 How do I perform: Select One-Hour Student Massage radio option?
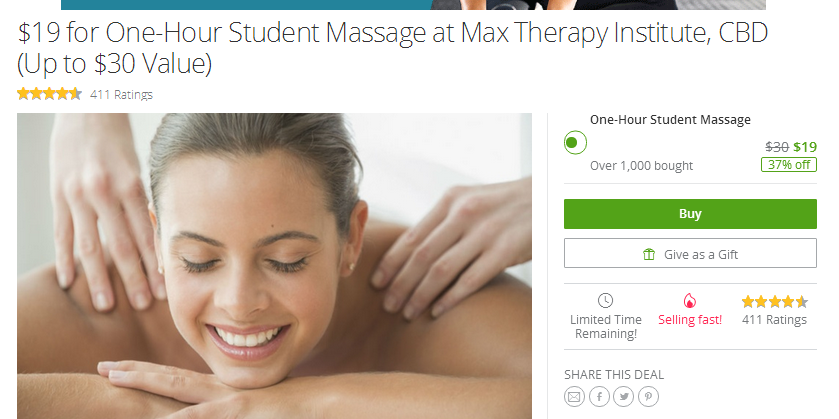(575, 143)
